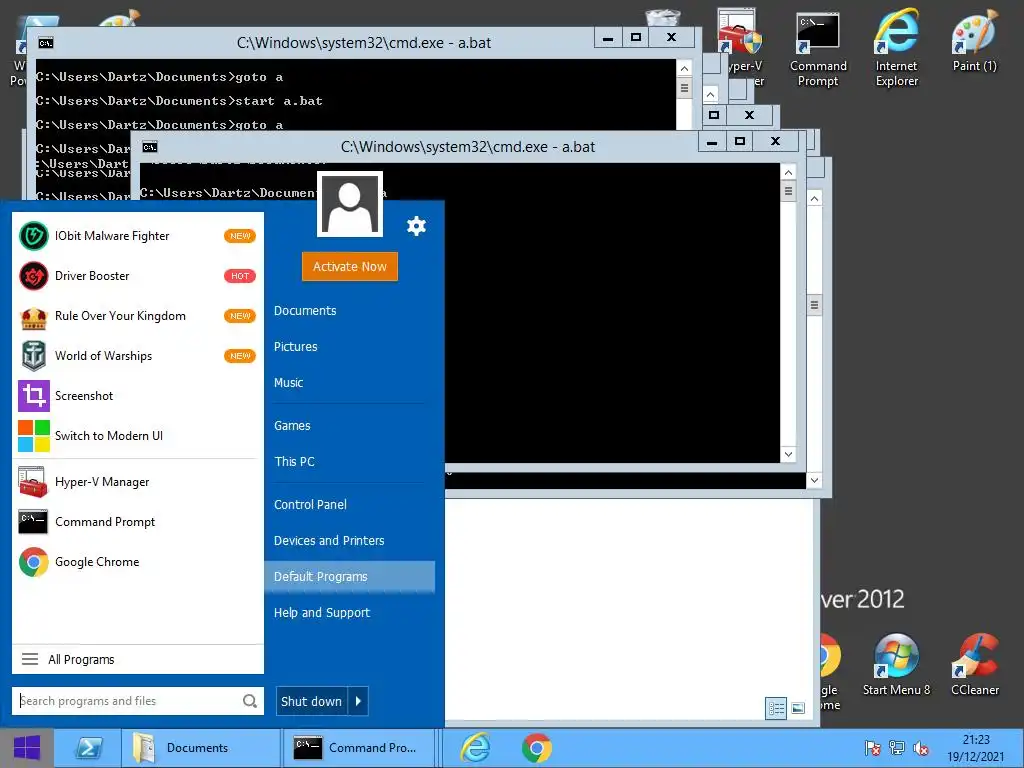Open Hyper-V Manager from start menu

click(138, 482)
